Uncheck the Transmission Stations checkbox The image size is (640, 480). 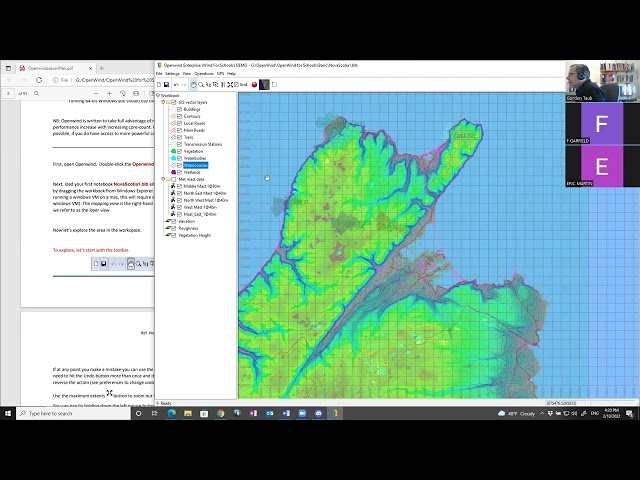click(179, 144)
